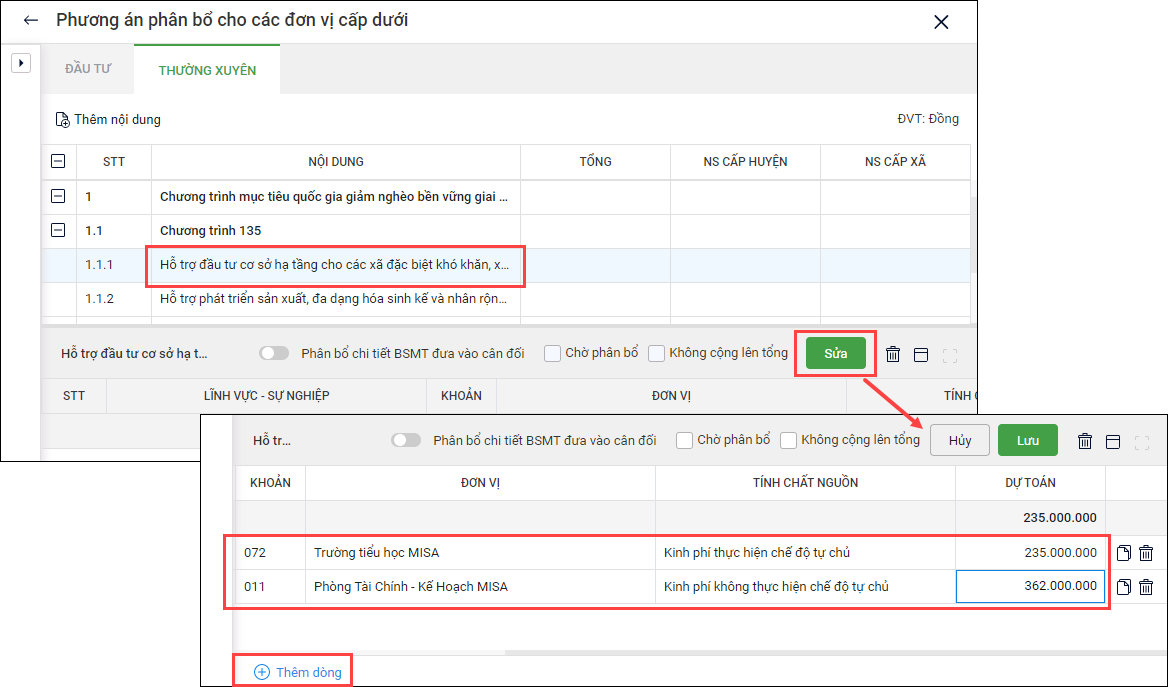Tick Không cộng lên tổng beside Sửa button
Viewport: 1168px width, 687px height.
click(x=657, y=353)
